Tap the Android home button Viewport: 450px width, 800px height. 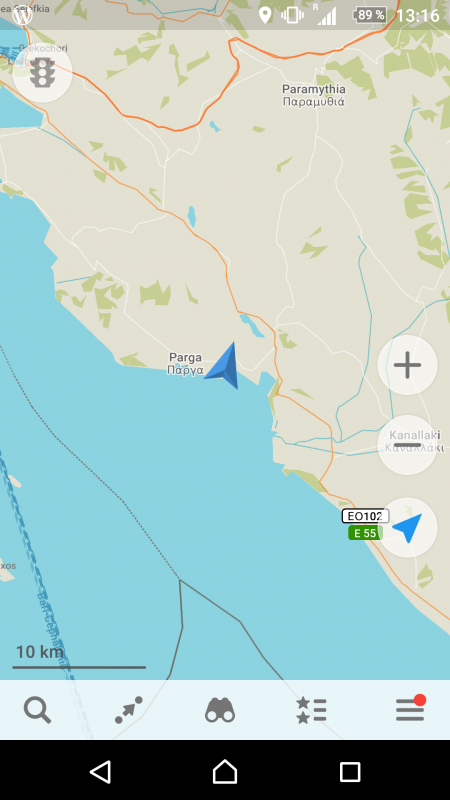[x=225, y=771]
